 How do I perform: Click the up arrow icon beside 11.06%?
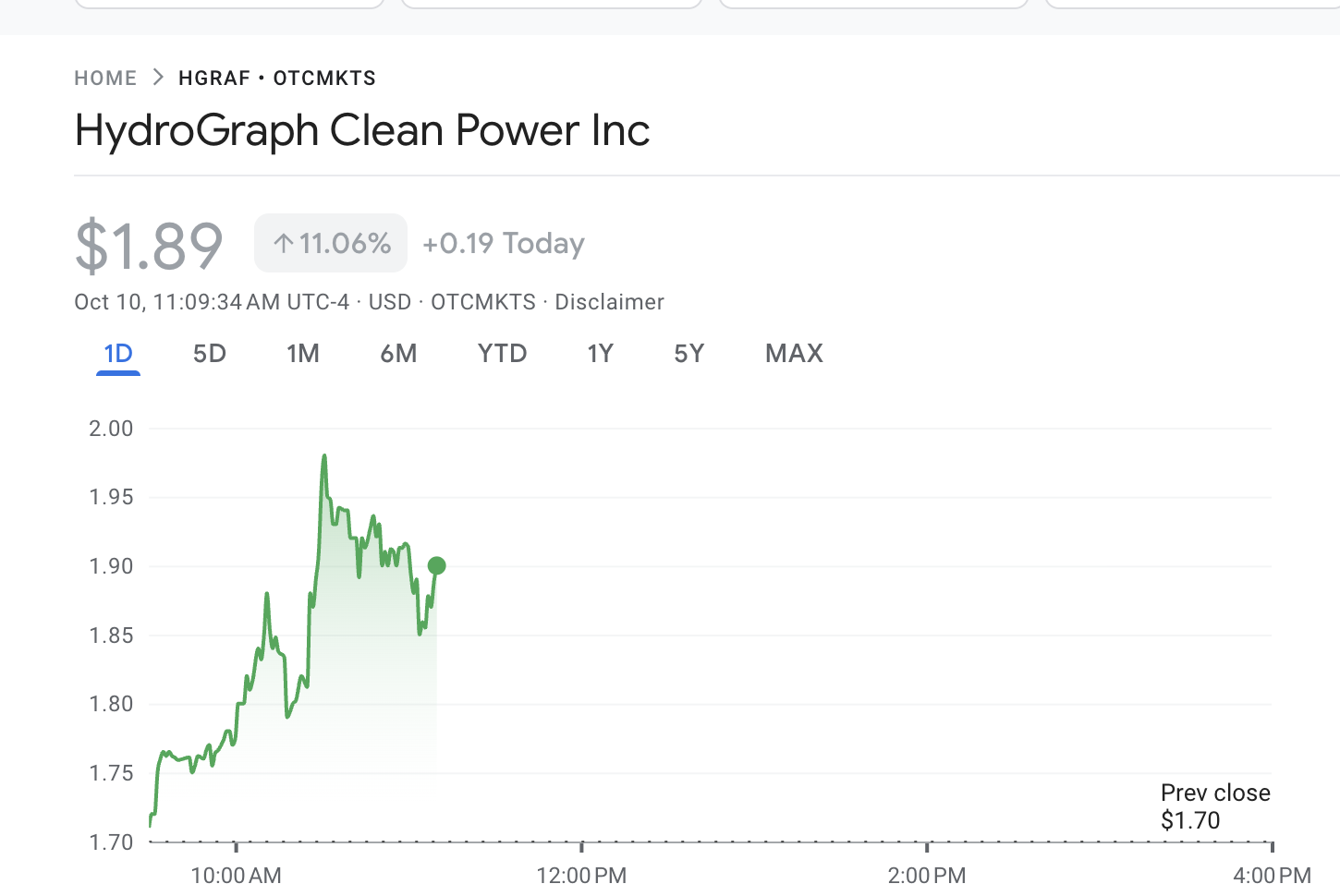[284, 244]
